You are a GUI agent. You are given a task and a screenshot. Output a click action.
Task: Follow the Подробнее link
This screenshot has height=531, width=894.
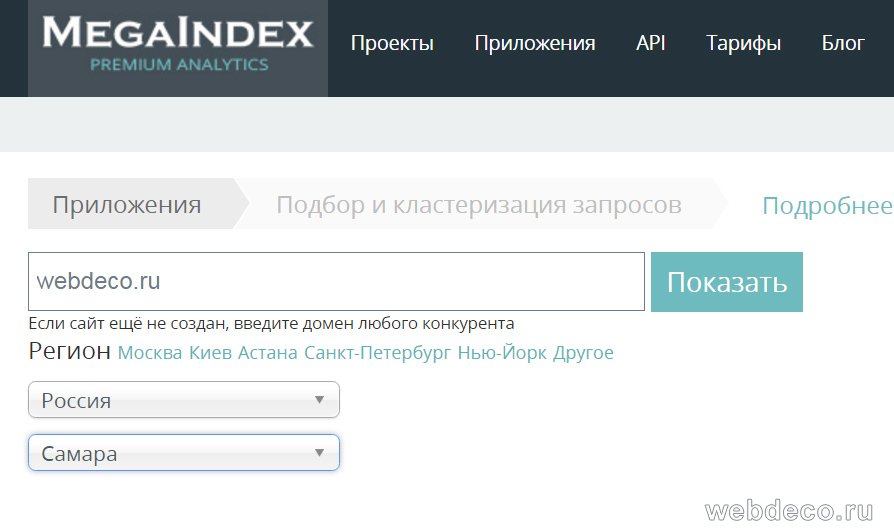coord(826,206)
